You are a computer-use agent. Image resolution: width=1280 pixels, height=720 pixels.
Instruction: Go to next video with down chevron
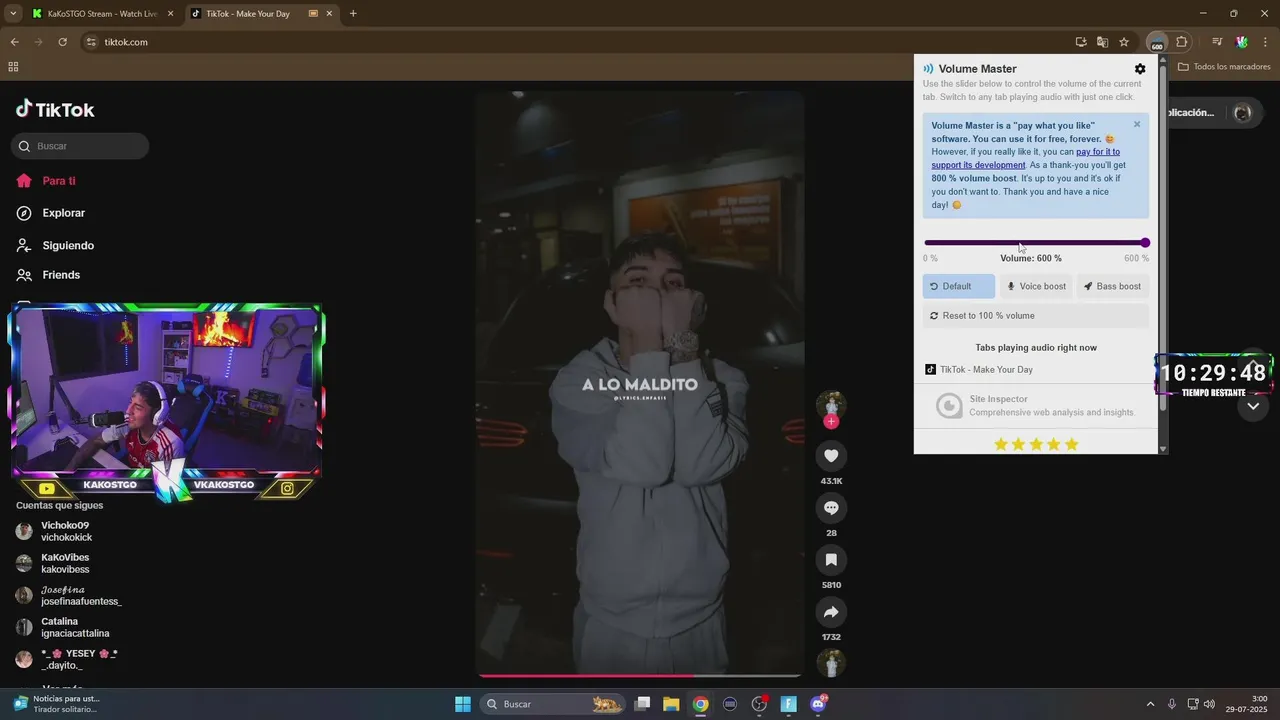pyautogui.click(x=1253, y=406)
